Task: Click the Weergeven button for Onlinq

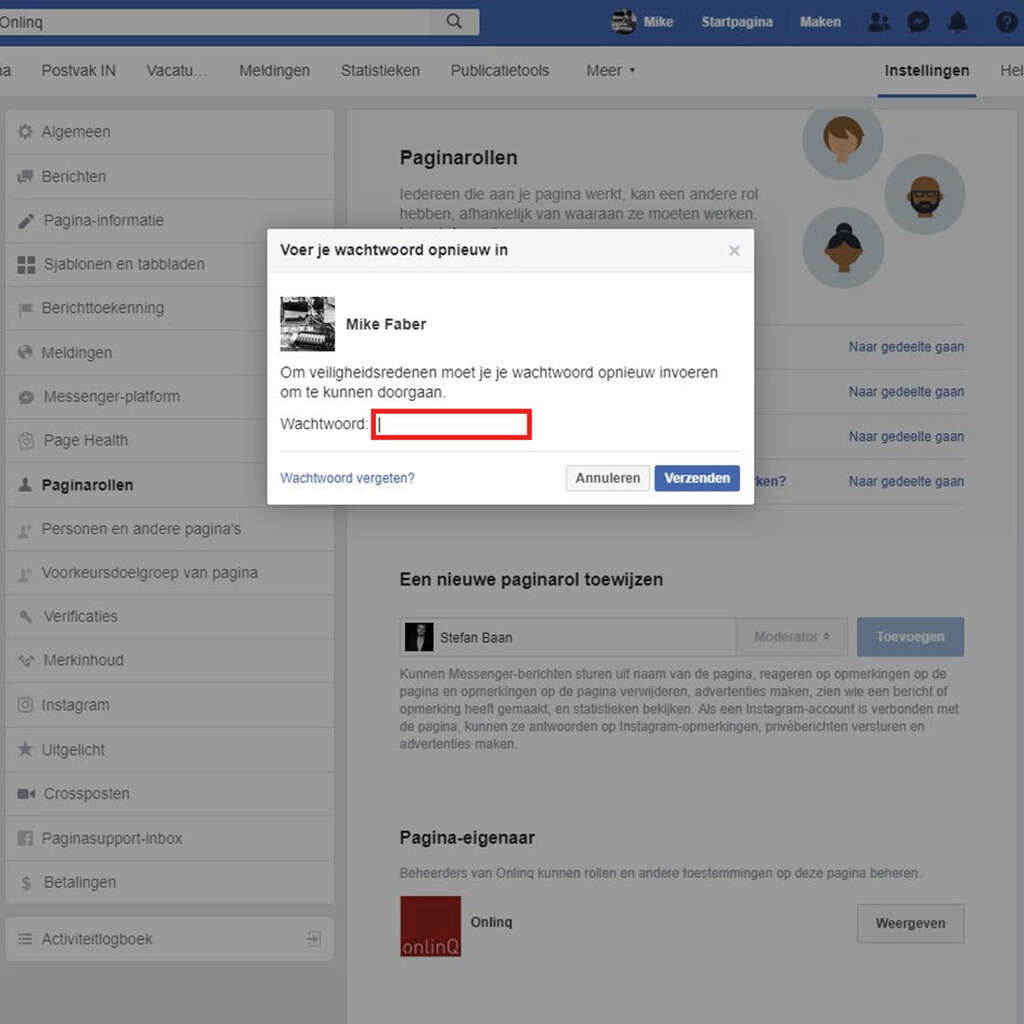Action: click(x=910, y=923)
